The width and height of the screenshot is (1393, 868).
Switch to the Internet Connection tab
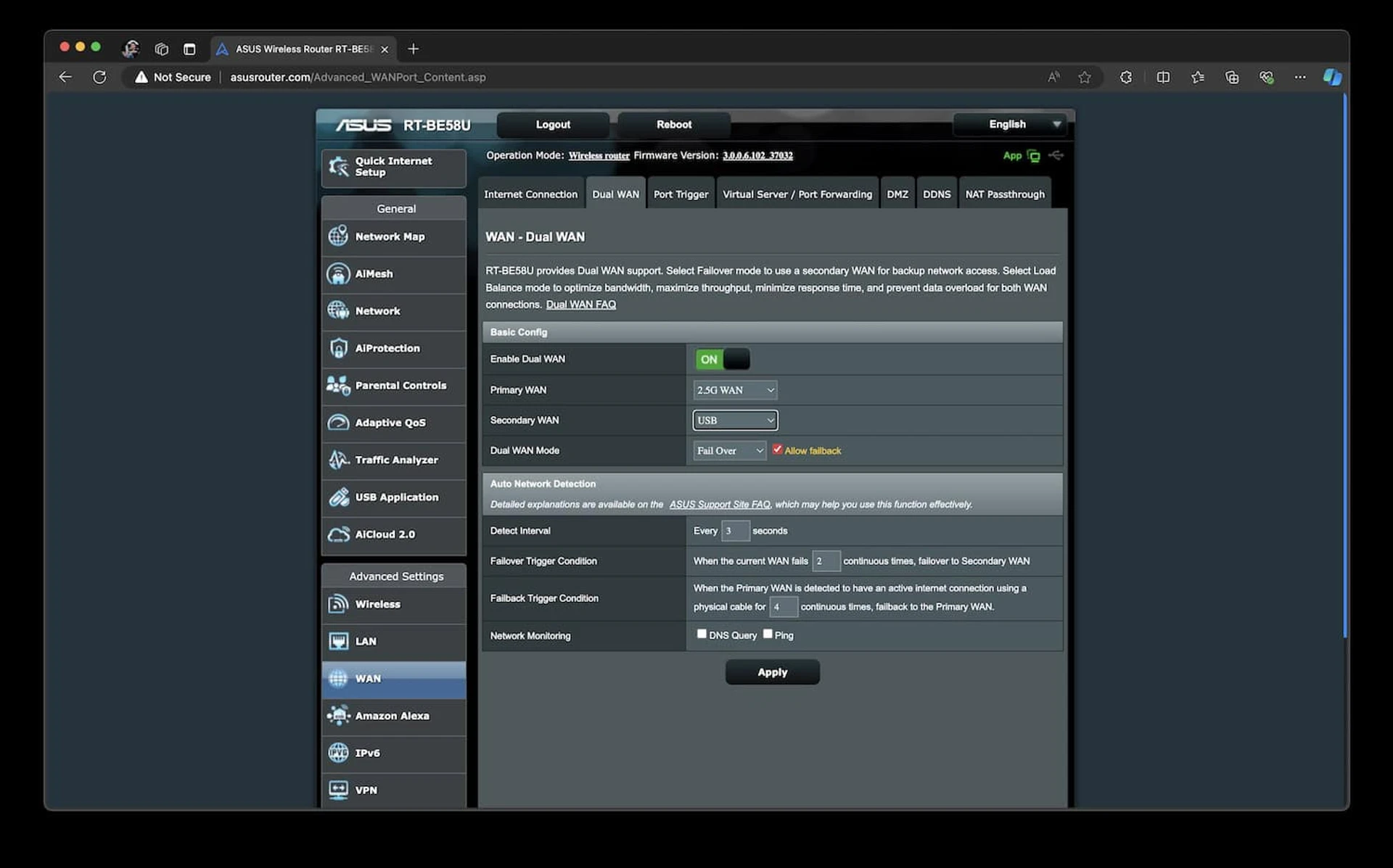[x=531, y=194]
